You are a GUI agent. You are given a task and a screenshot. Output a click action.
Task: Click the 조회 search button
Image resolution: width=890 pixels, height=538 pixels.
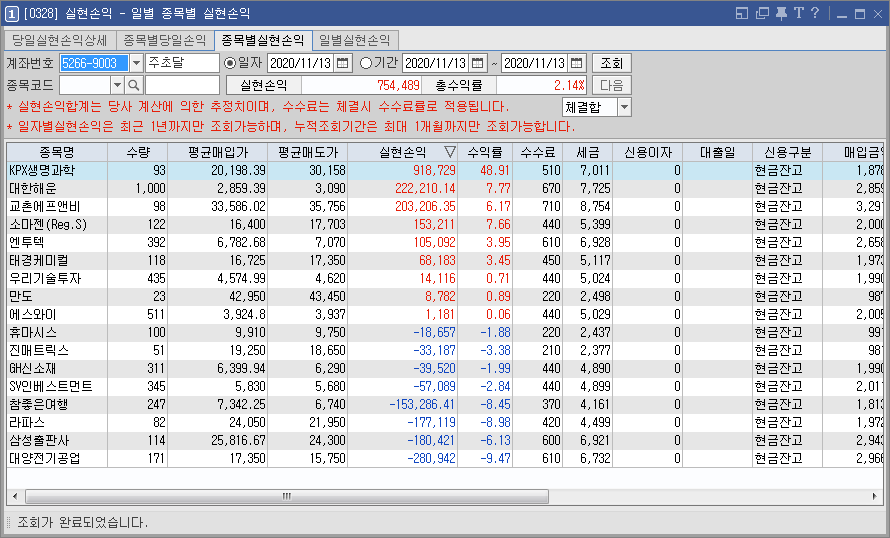[612, 63]
